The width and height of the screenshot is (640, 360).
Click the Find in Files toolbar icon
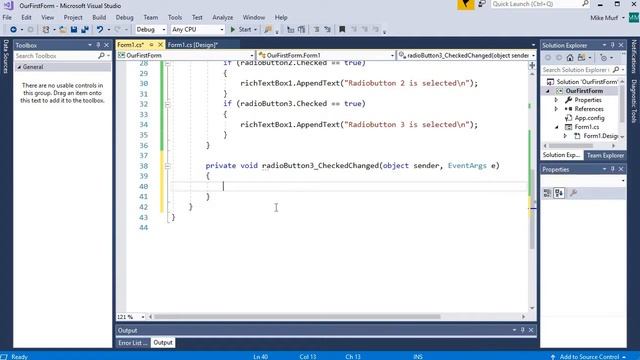click(x=268, y=29)
